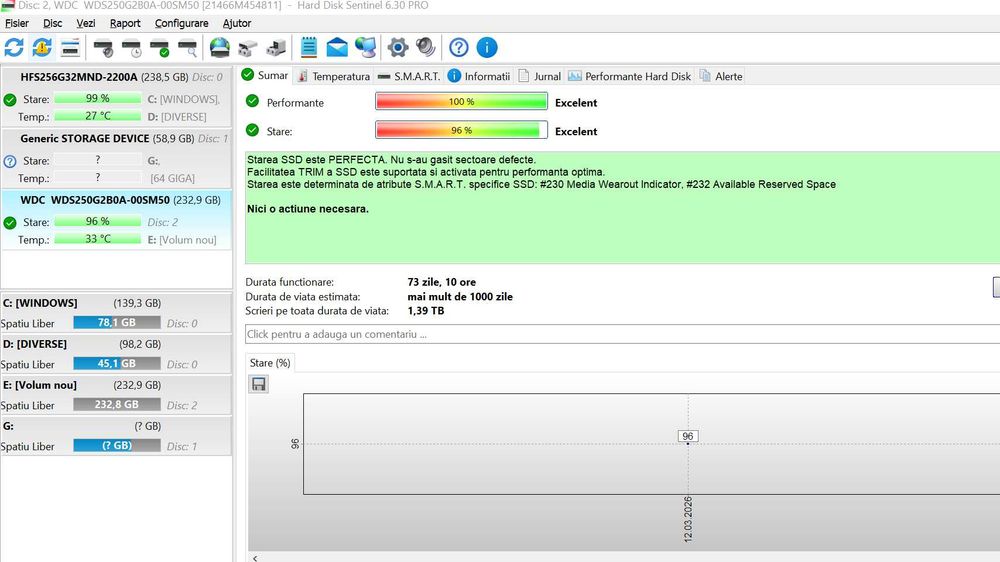Open the Ajutor menu
1000x562 pixels.
point(237,23)
